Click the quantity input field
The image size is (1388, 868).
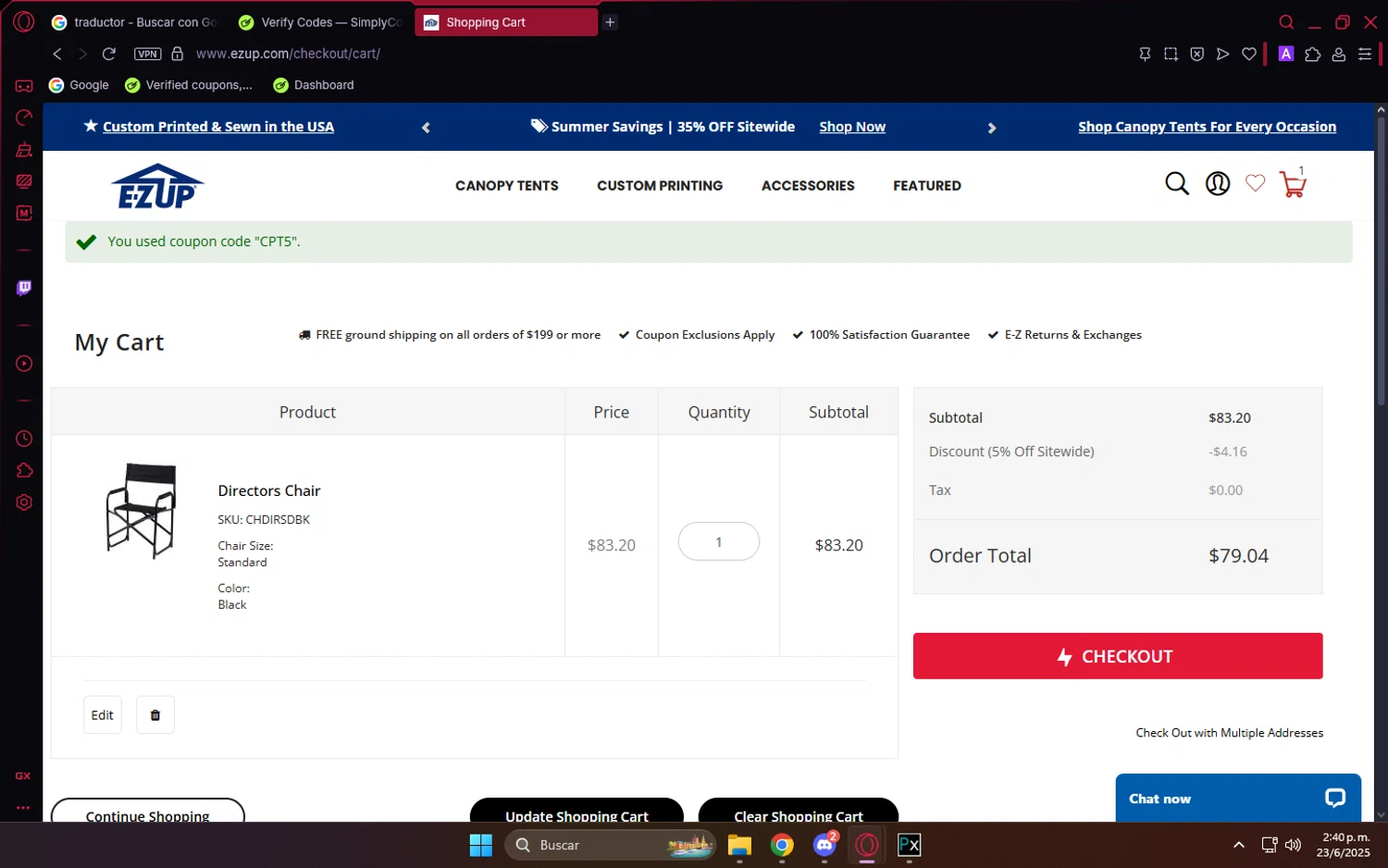[x=719, y=541]
